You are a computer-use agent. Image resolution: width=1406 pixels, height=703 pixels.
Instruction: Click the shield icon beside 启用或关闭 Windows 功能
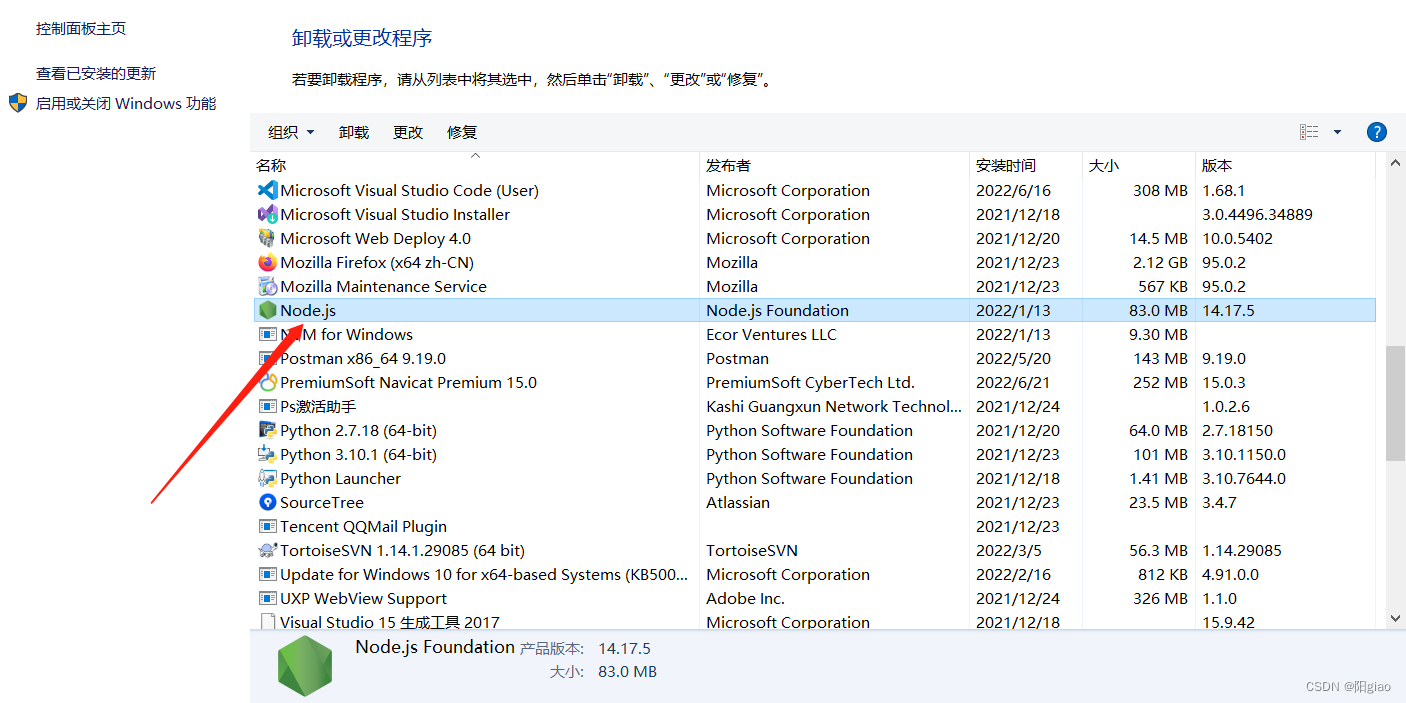[17, 102]
